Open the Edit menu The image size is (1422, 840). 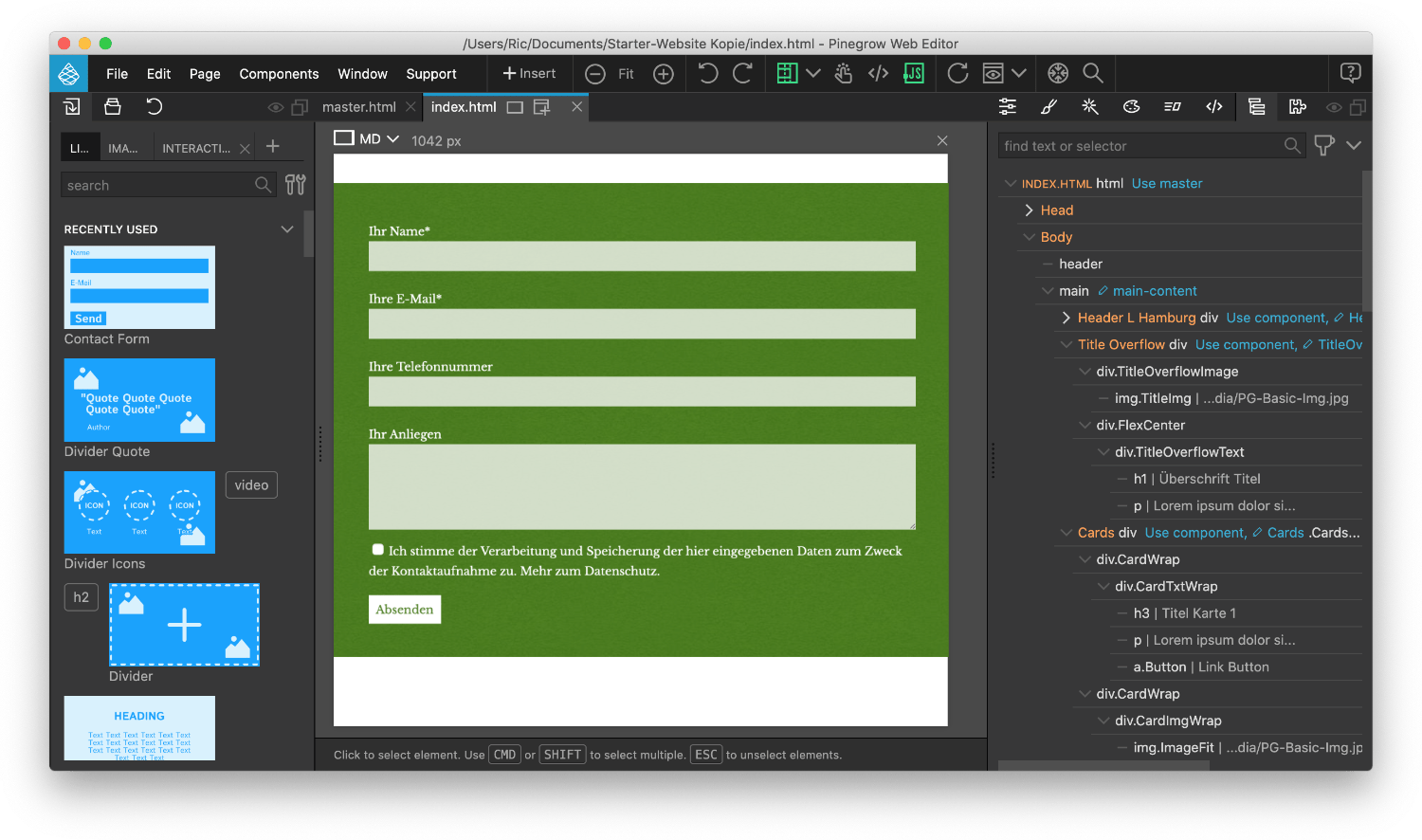(159, 74)
